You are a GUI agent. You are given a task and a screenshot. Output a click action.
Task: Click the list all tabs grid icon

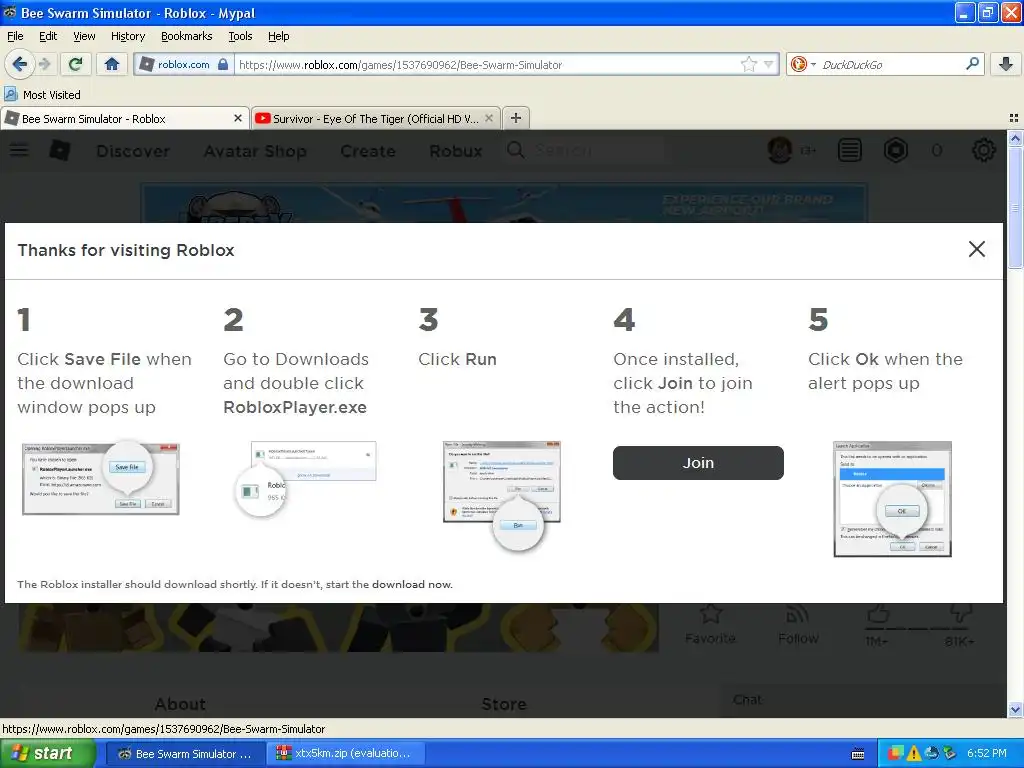[x=1014, y=118]
